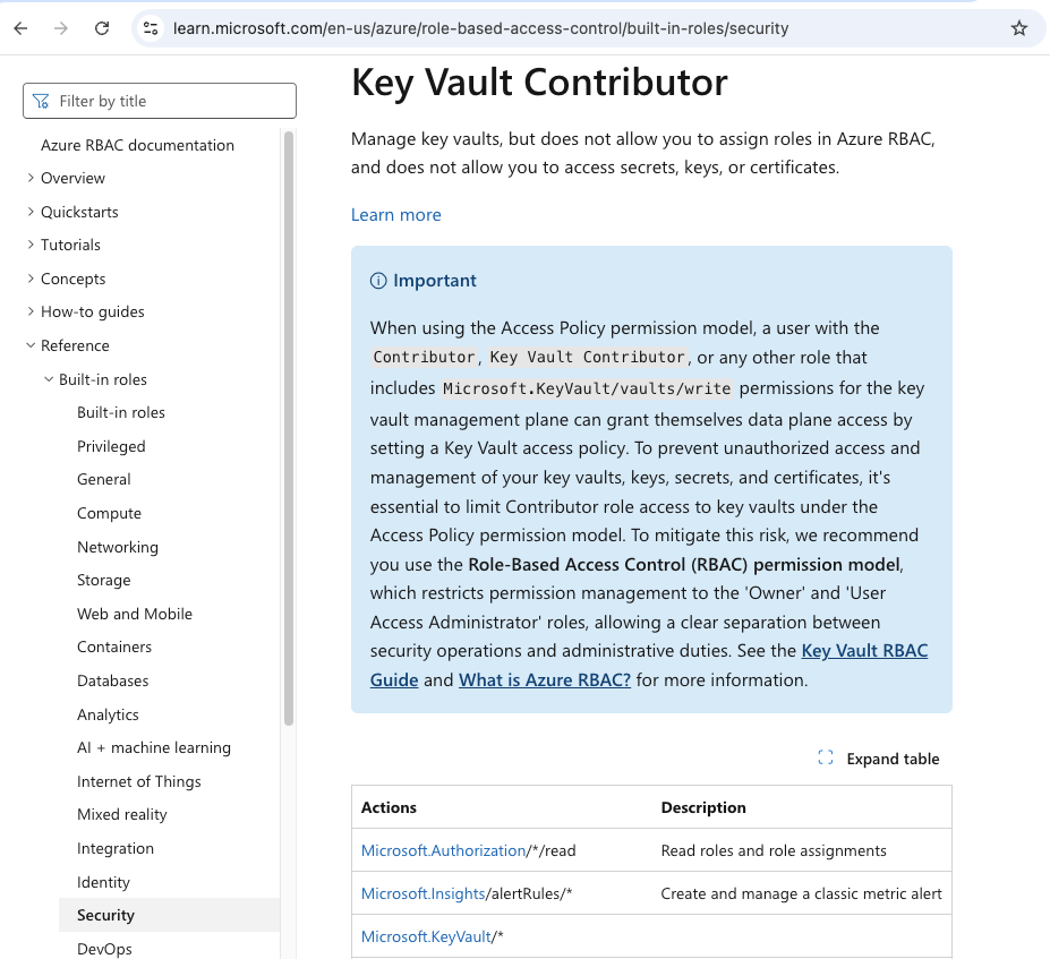
Task: Click the Expand table icon above the Actions table
Action: point(825,758)
